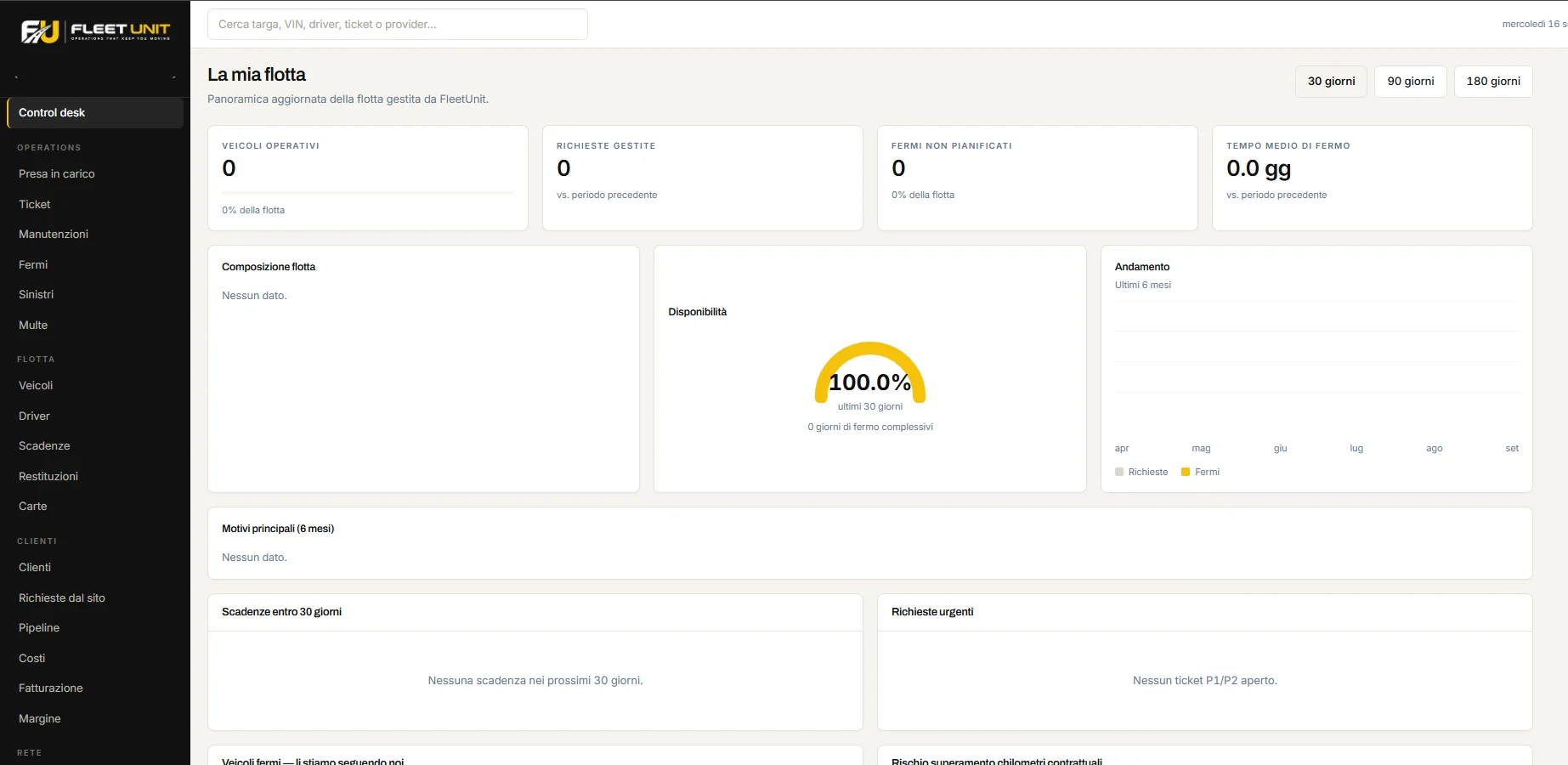Focus the search field for targa, VIN, driver

(x=398, y=24)
